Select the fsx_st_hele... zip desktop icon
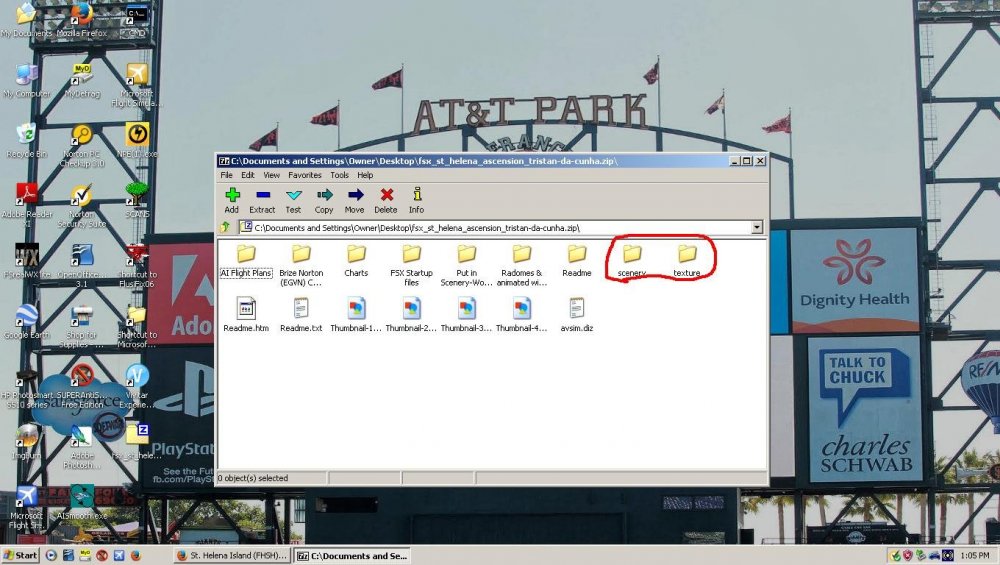 pos(136,442)
